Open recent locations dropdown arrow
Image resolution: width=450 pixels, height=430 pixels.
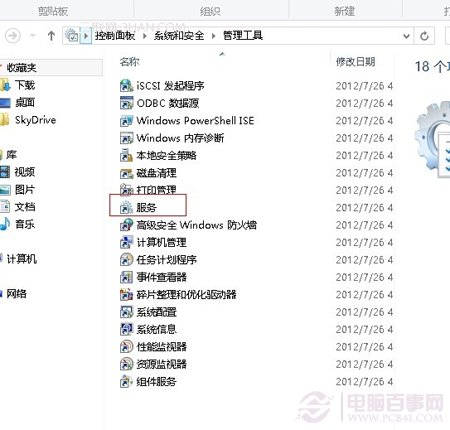[x=33, y=35]
